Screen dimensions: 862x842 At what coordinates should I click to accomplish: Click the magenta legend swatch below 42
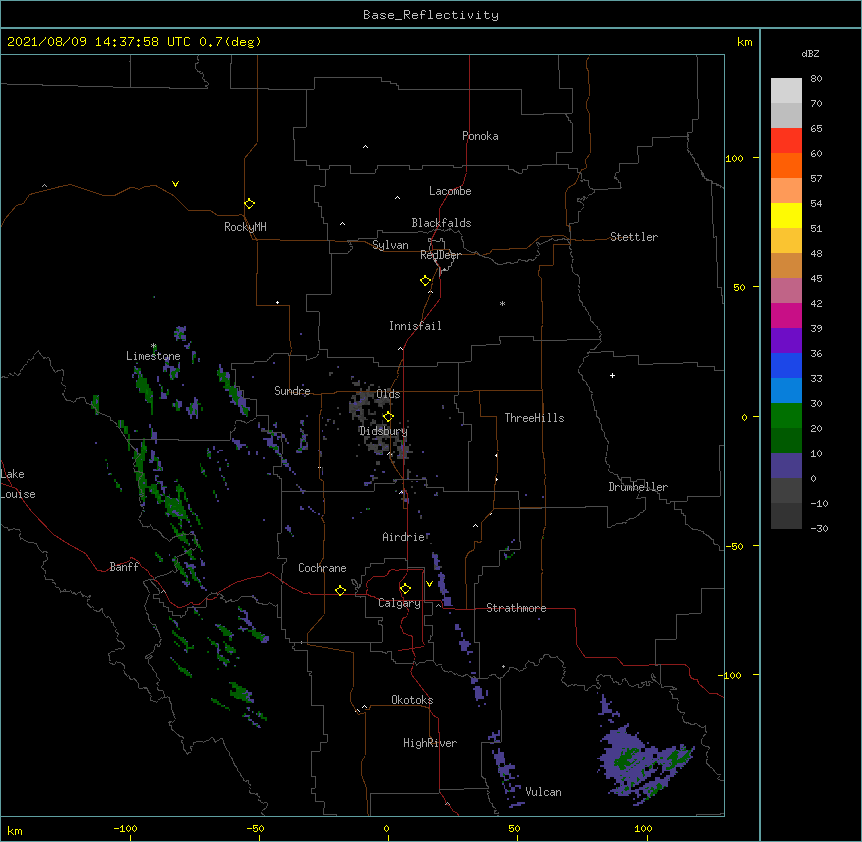coord(786,315)
